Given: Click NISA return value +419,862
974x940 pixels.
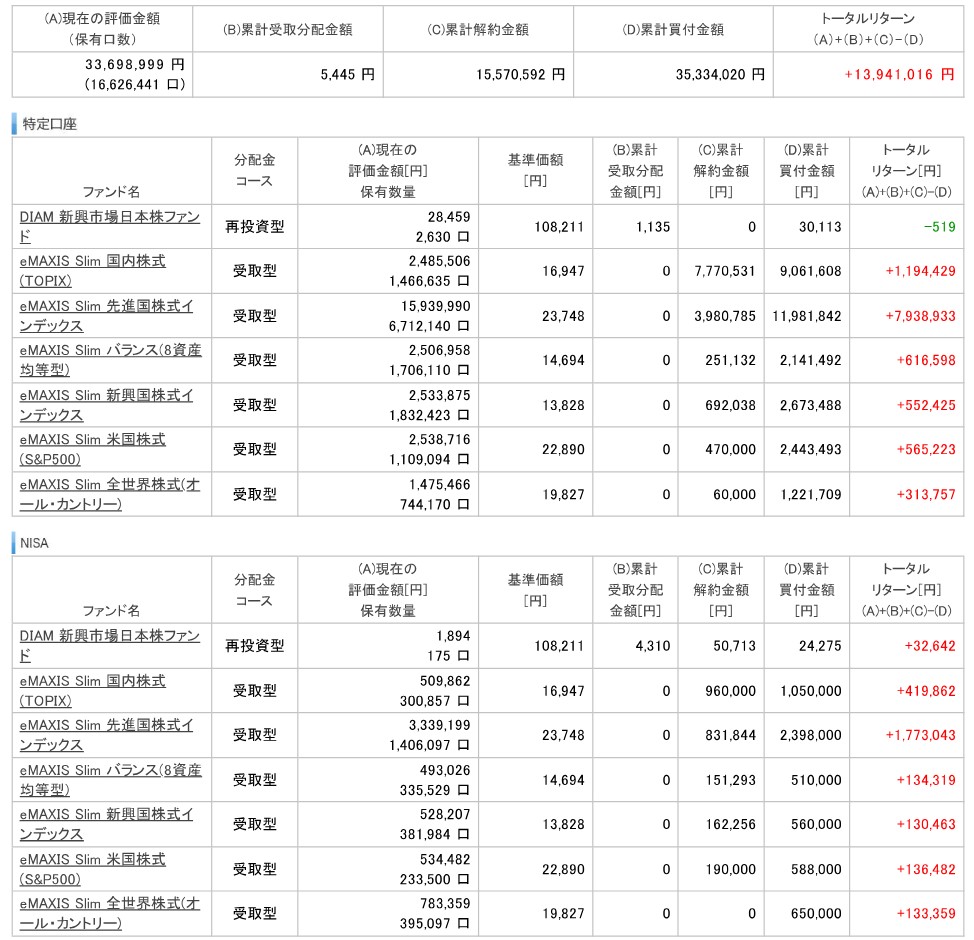Looking at the screenshot, I should [926, 690].
